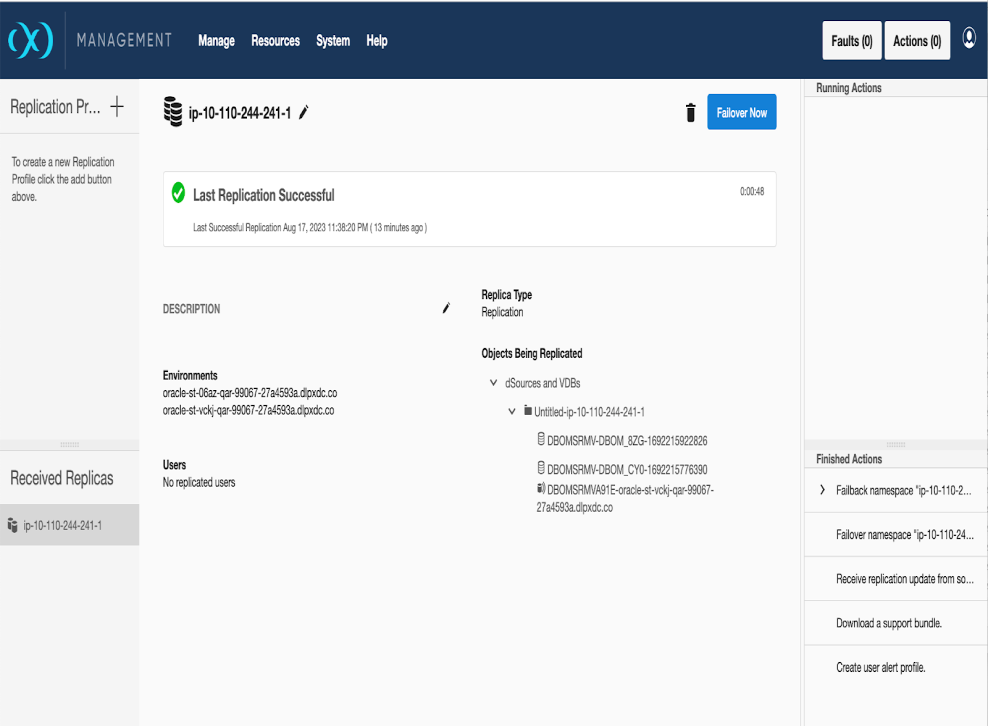Collapse the Untitled-ip-10-110-244-241-1 group
Viewport: 988px width, 726px height.
tap(512, 411)
